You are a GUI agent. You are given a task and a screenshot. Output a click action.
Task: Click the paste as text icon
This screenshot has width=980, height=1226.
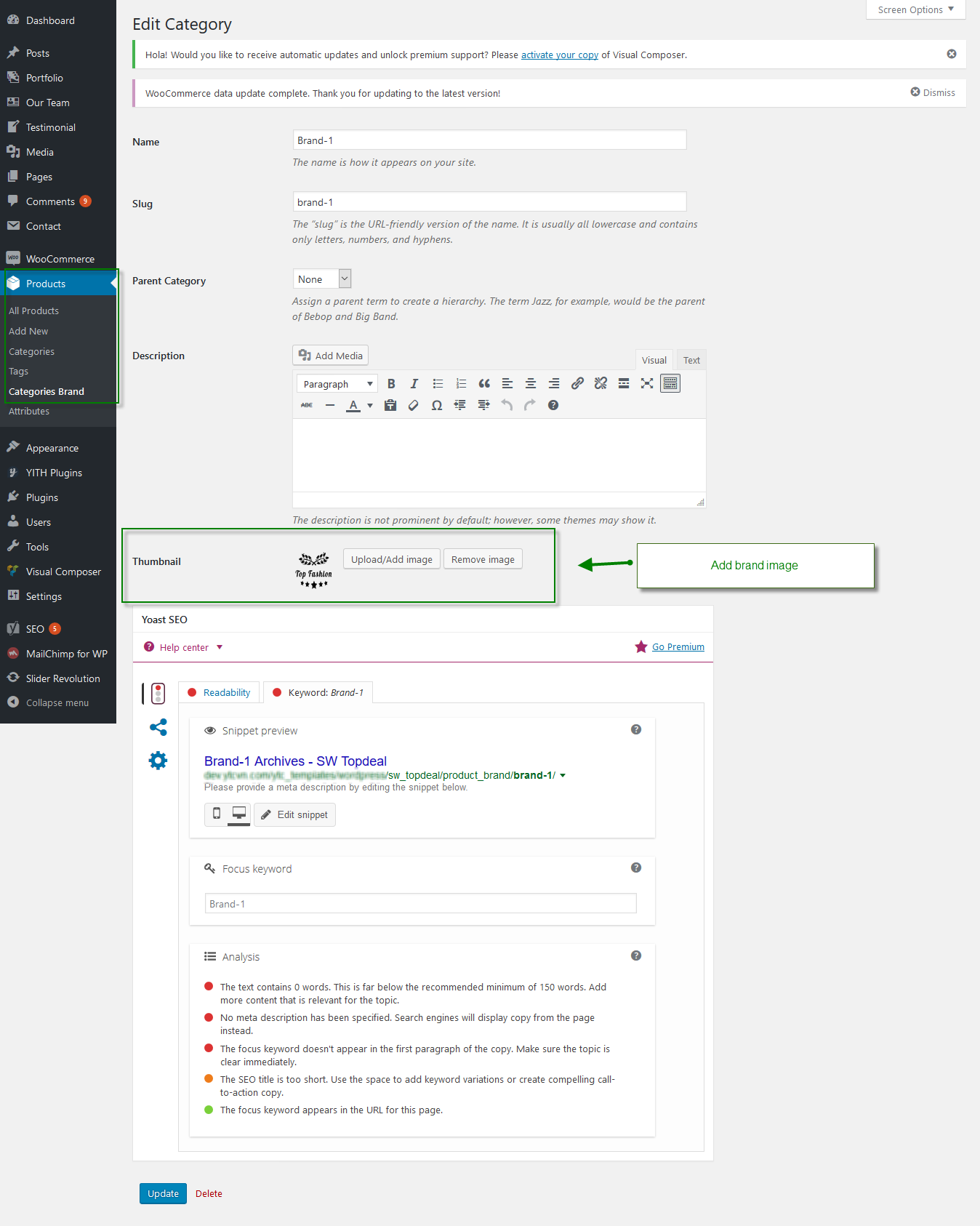[390, 405]
